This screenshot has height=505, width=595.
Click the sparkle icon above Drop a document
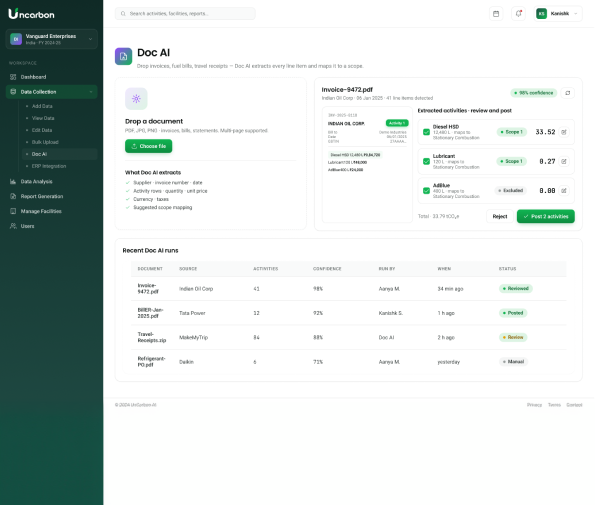click(136, 99)
